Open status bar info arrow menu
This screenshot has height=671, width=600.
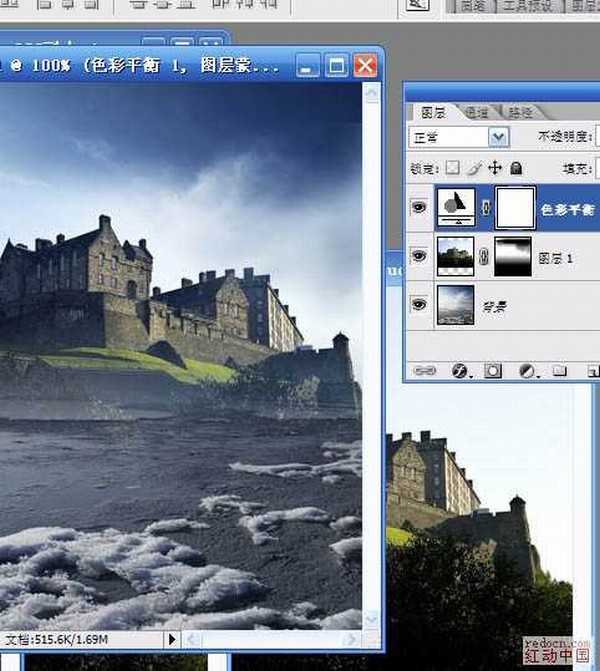pos(172,638)
